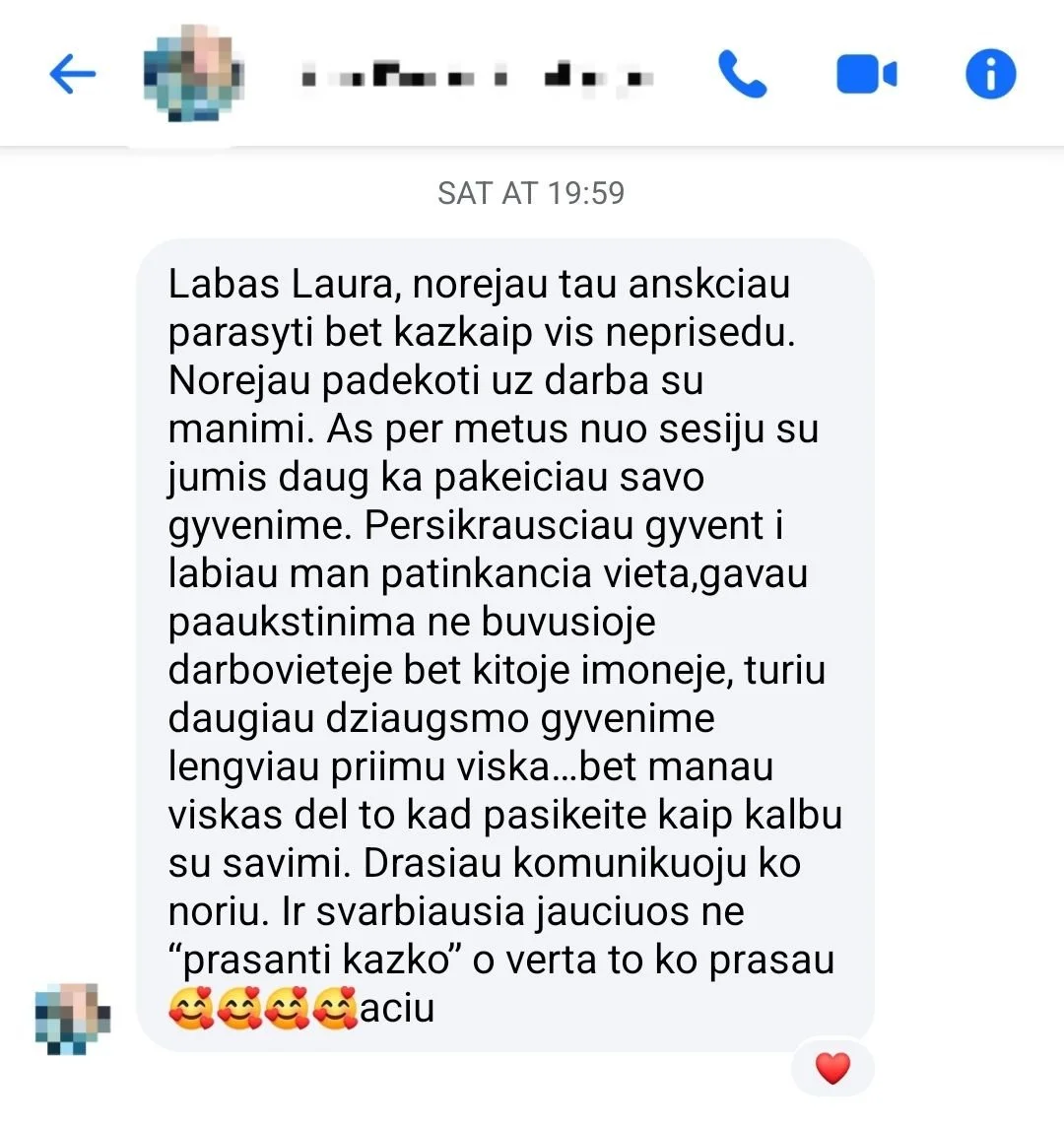The height and width of the screenshot is (1127, 1064).
Task: Open the red heart reaction on the message
Action: (x=833, y=1068)
